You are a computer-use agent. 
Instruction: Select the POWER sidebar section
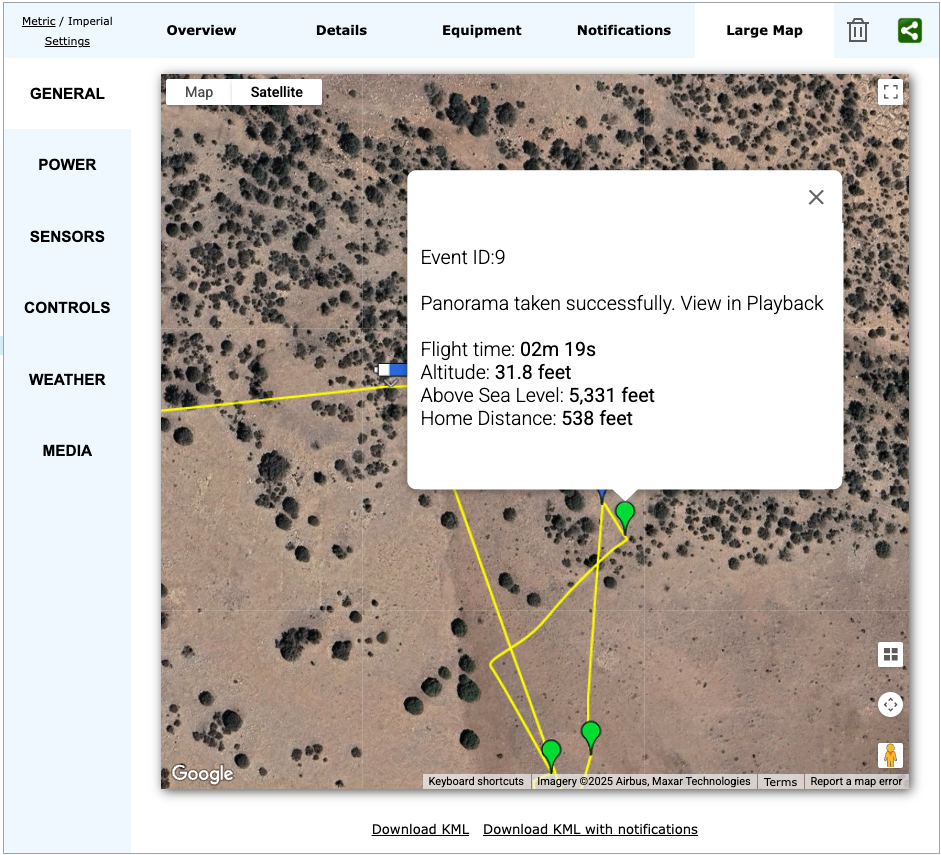click(67, 165)
